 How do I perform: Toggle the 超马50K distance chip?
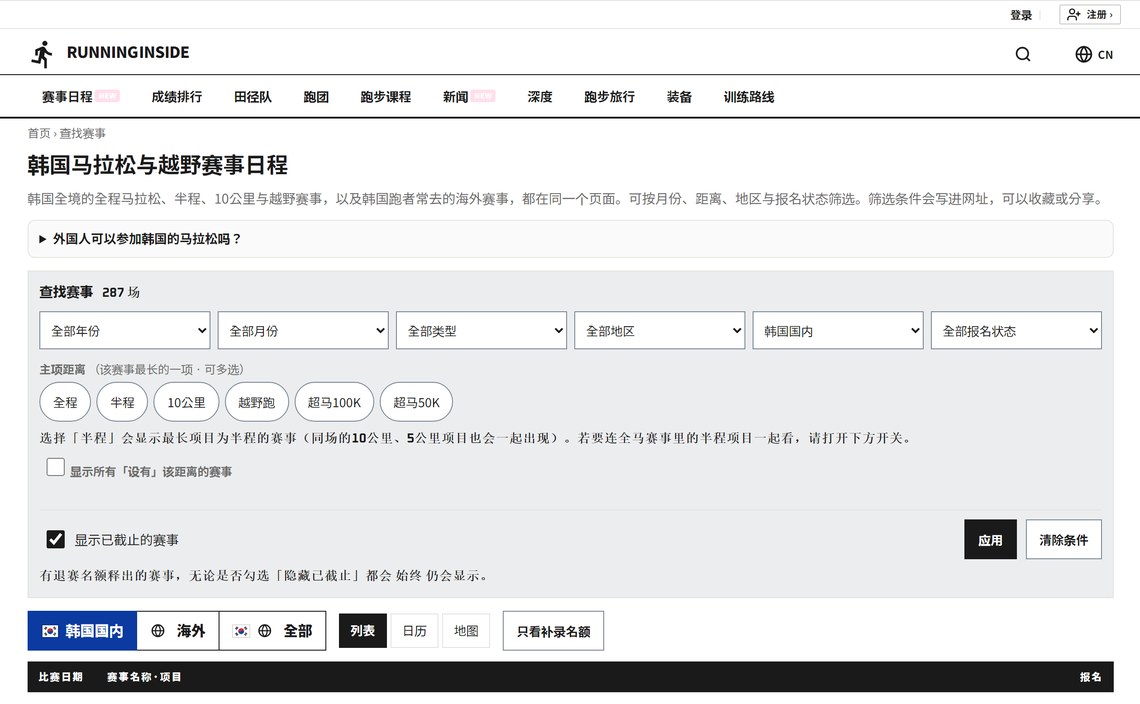point(417,402)
